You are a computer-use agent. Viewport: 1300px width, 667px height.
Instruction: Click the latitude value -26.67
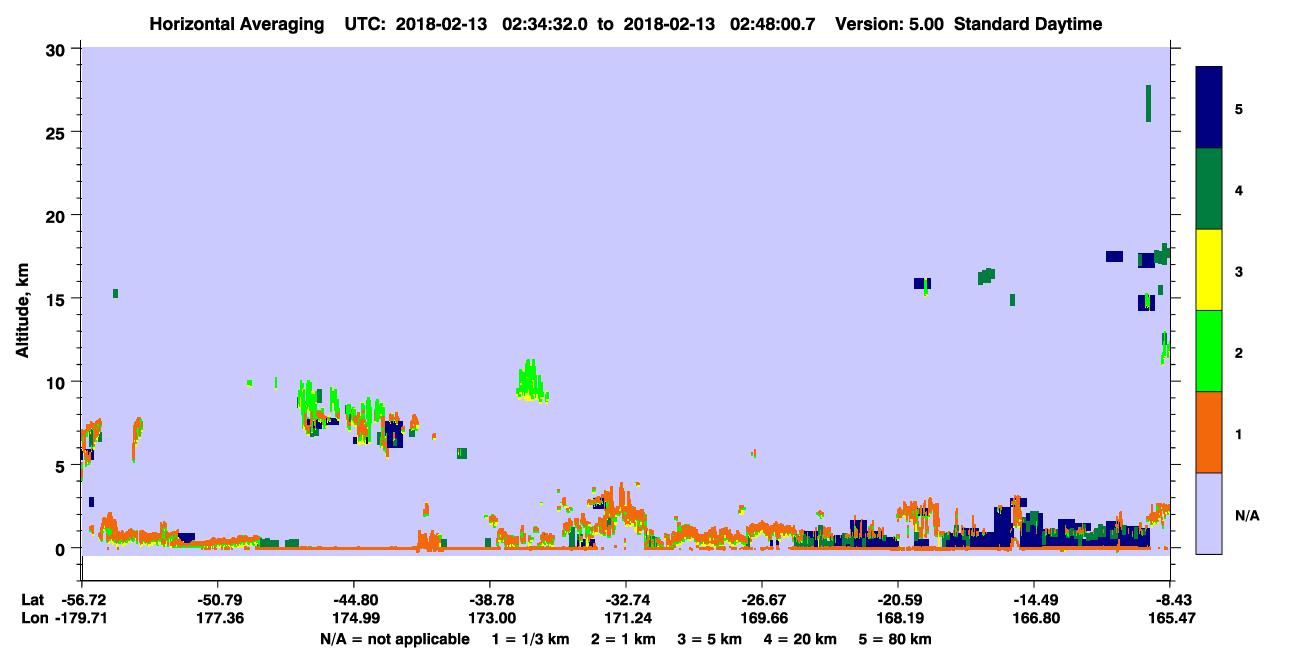pyautogui.click(x=761, y=600)
